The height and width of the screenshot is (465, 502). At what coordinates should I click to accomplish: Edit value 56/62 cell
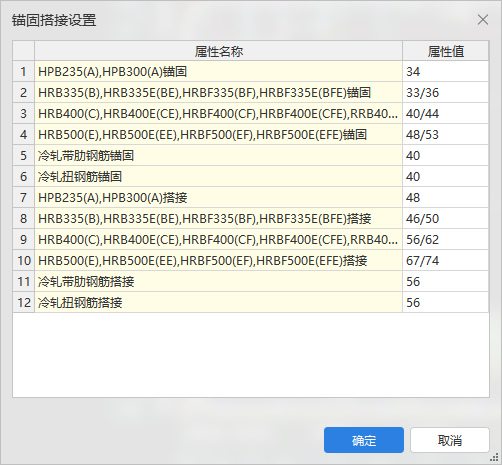pyautogui.click(x=446, y=239)
